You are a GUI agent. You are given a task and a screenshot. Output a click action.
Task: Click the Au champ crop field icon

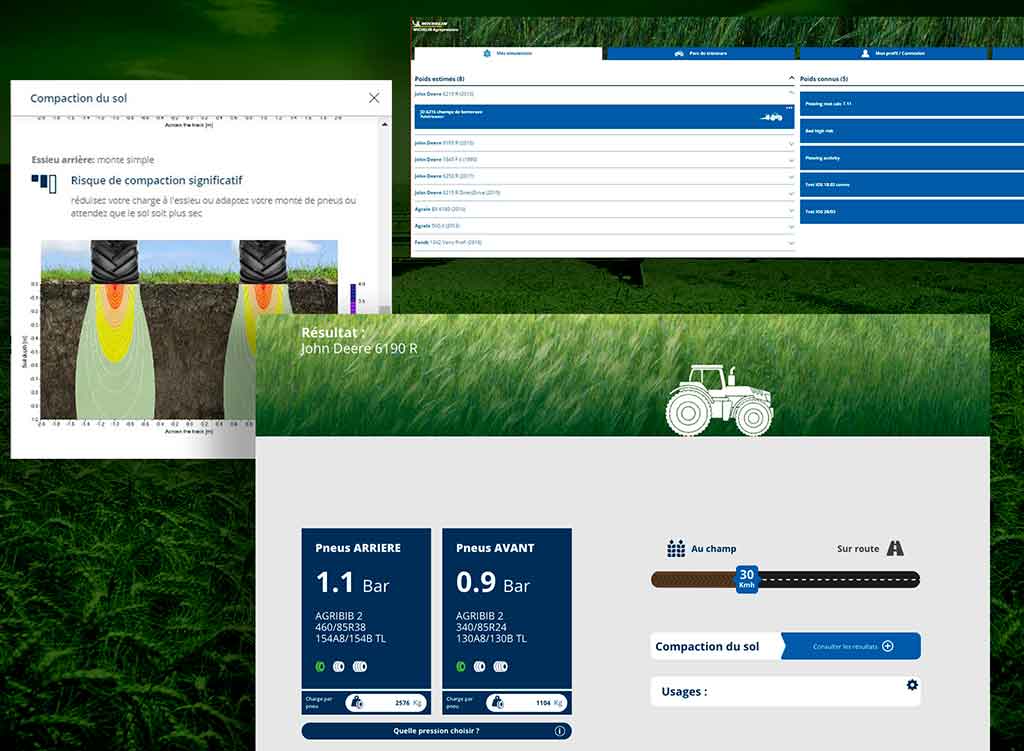tap(676, 549)
